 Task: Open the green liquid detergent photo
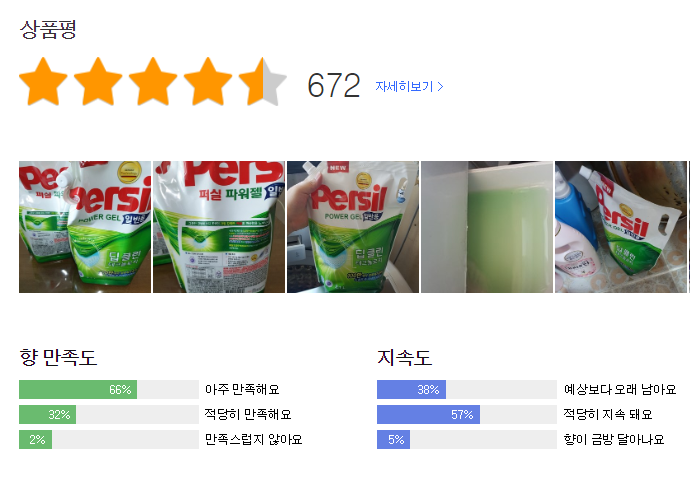[x=487, y=227]
